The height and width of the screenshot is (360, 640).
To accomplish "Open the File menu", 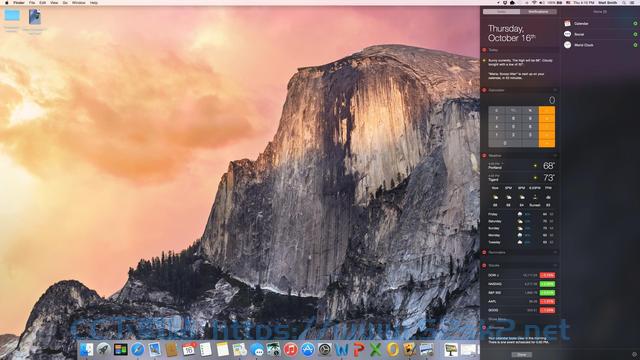I will click(x=32, y=2).
